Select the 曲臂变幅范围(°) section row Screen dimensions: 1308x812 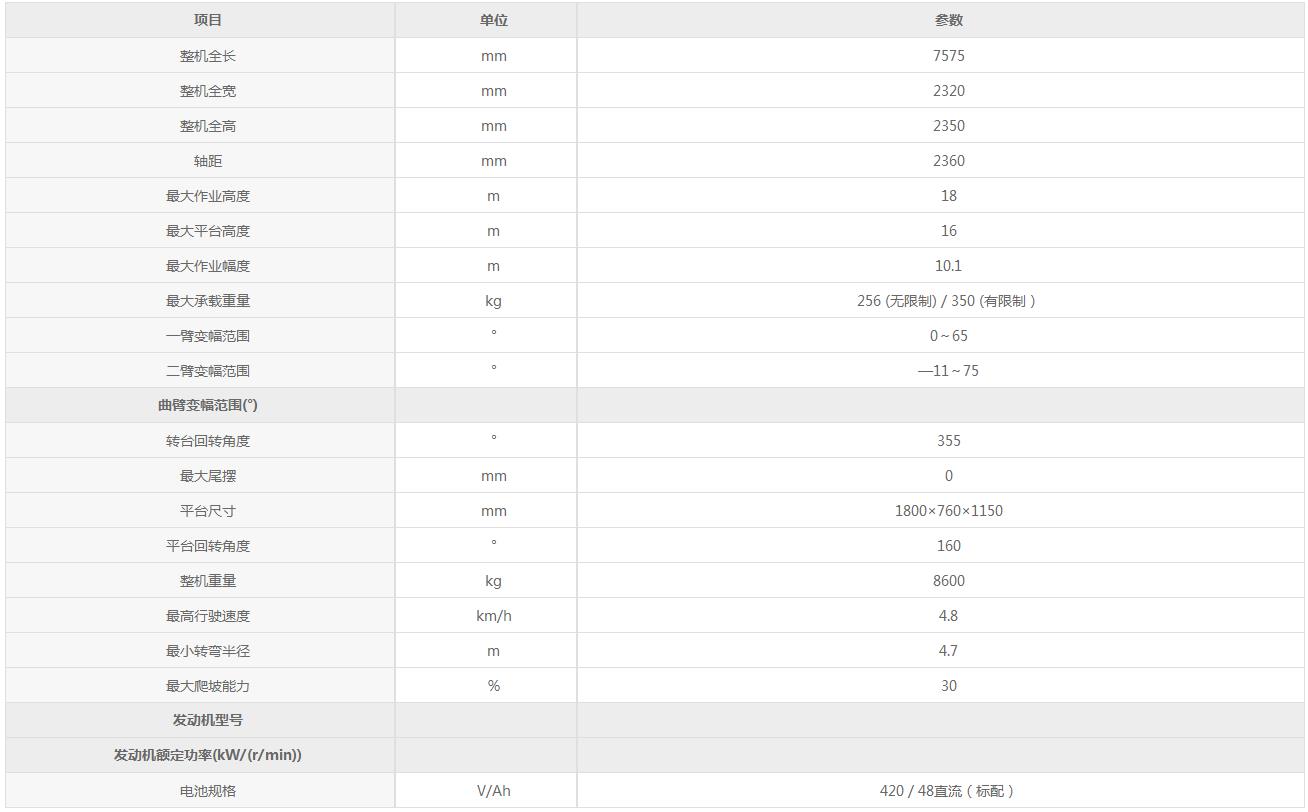coord(208,406)
